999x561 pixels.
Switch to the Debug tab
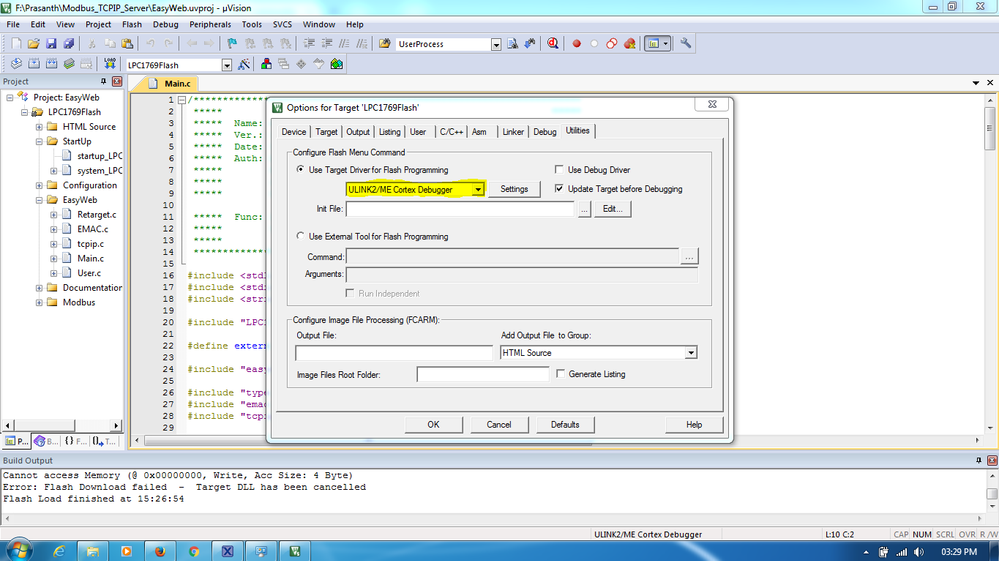(x=545, y=132)
